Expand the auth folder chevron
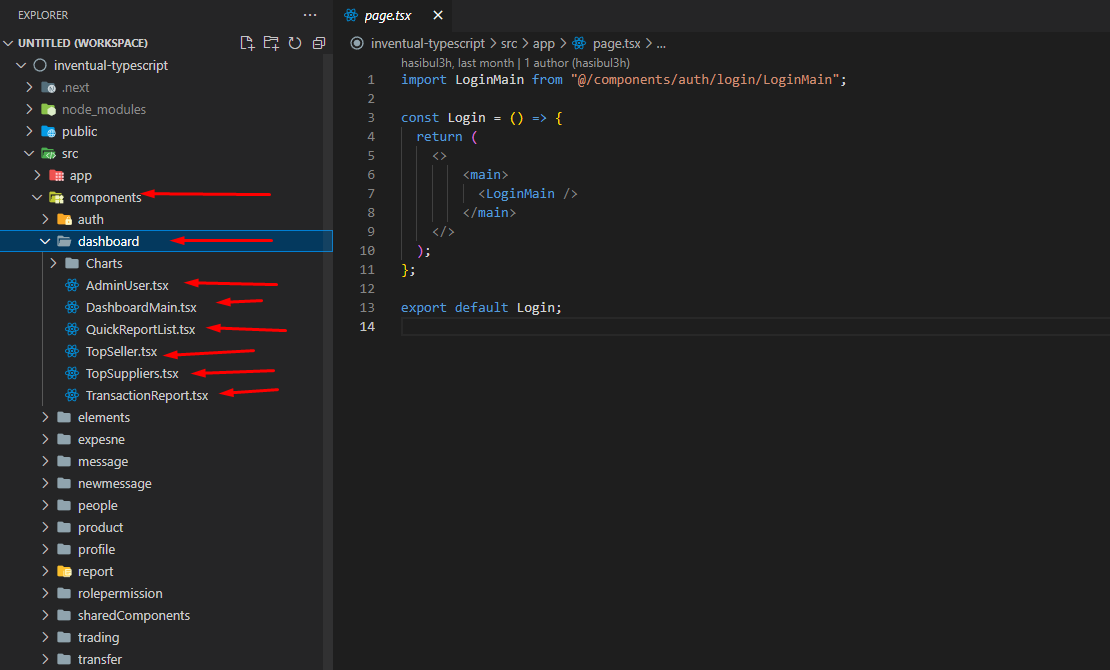 (x=45, y=219)
